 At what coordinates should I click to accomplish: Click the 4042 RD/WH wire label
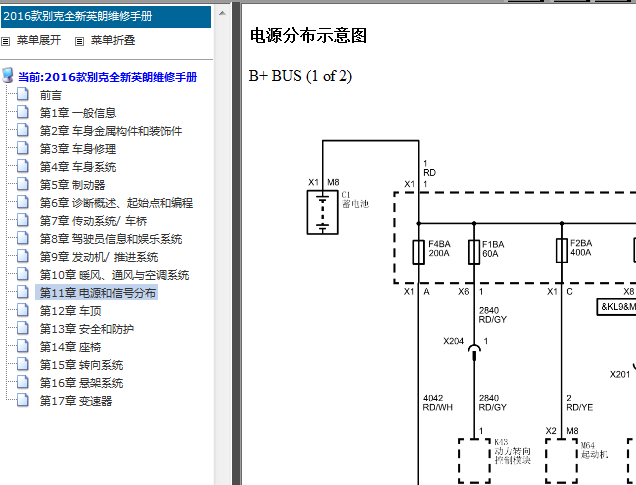(x=437, y=402)
